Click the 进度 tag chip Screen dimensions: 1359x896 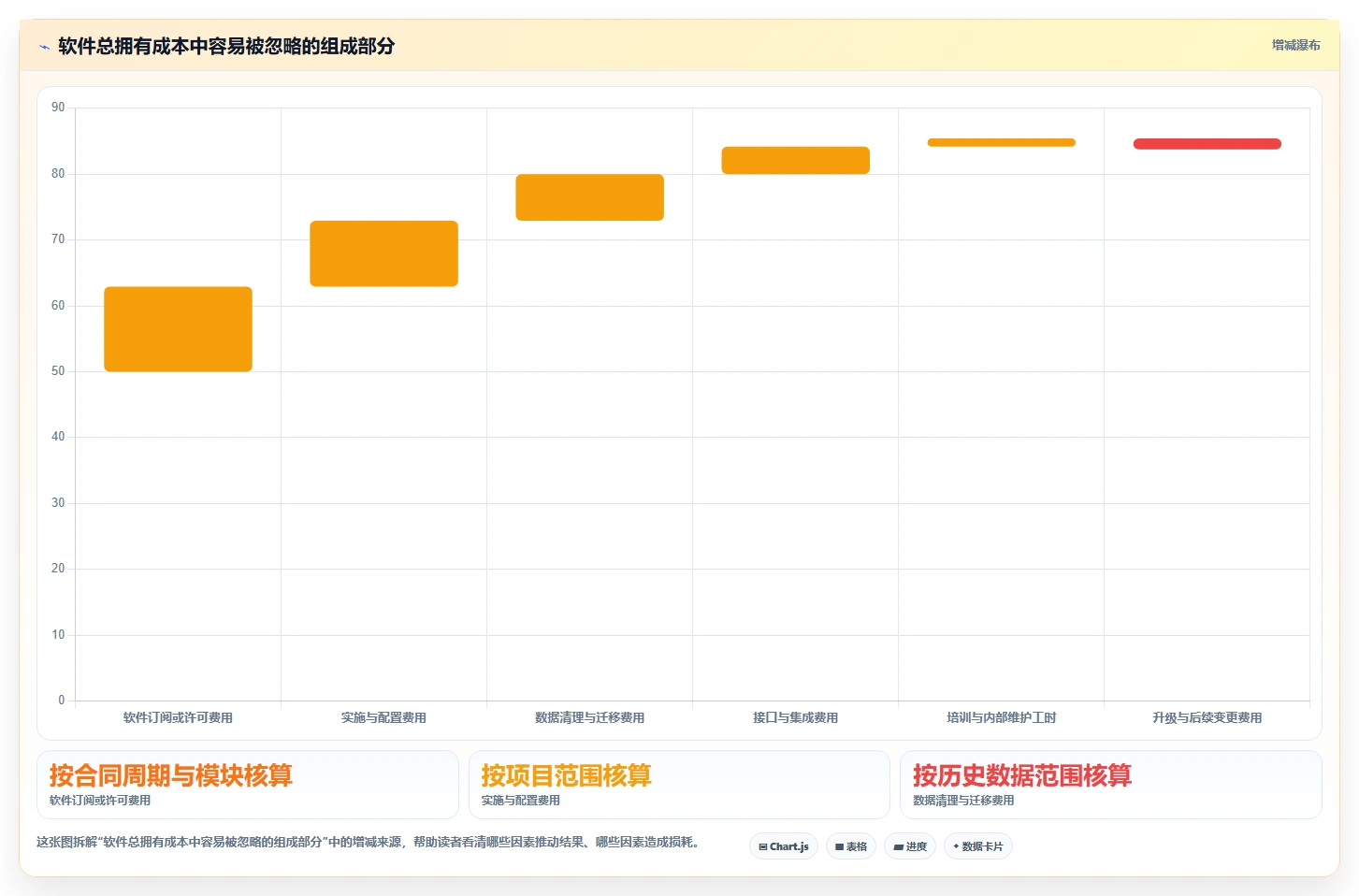point(910,846)
